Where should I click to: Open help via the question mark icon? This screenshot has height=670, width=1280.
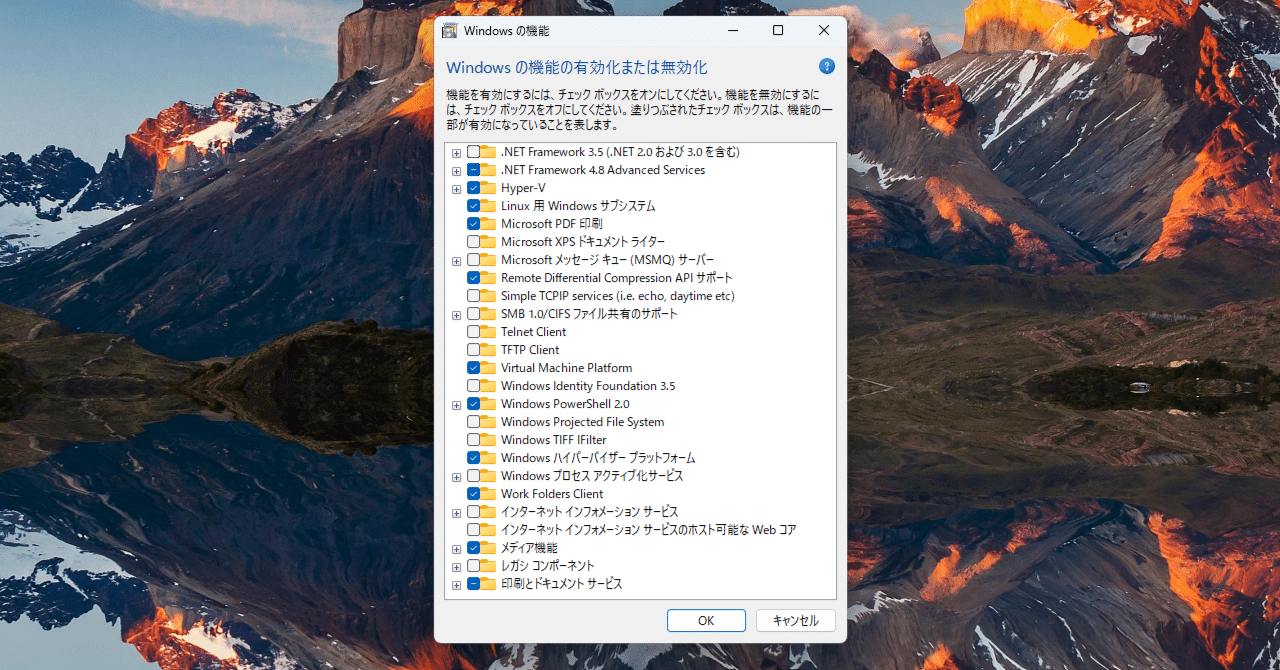(826, 66)
